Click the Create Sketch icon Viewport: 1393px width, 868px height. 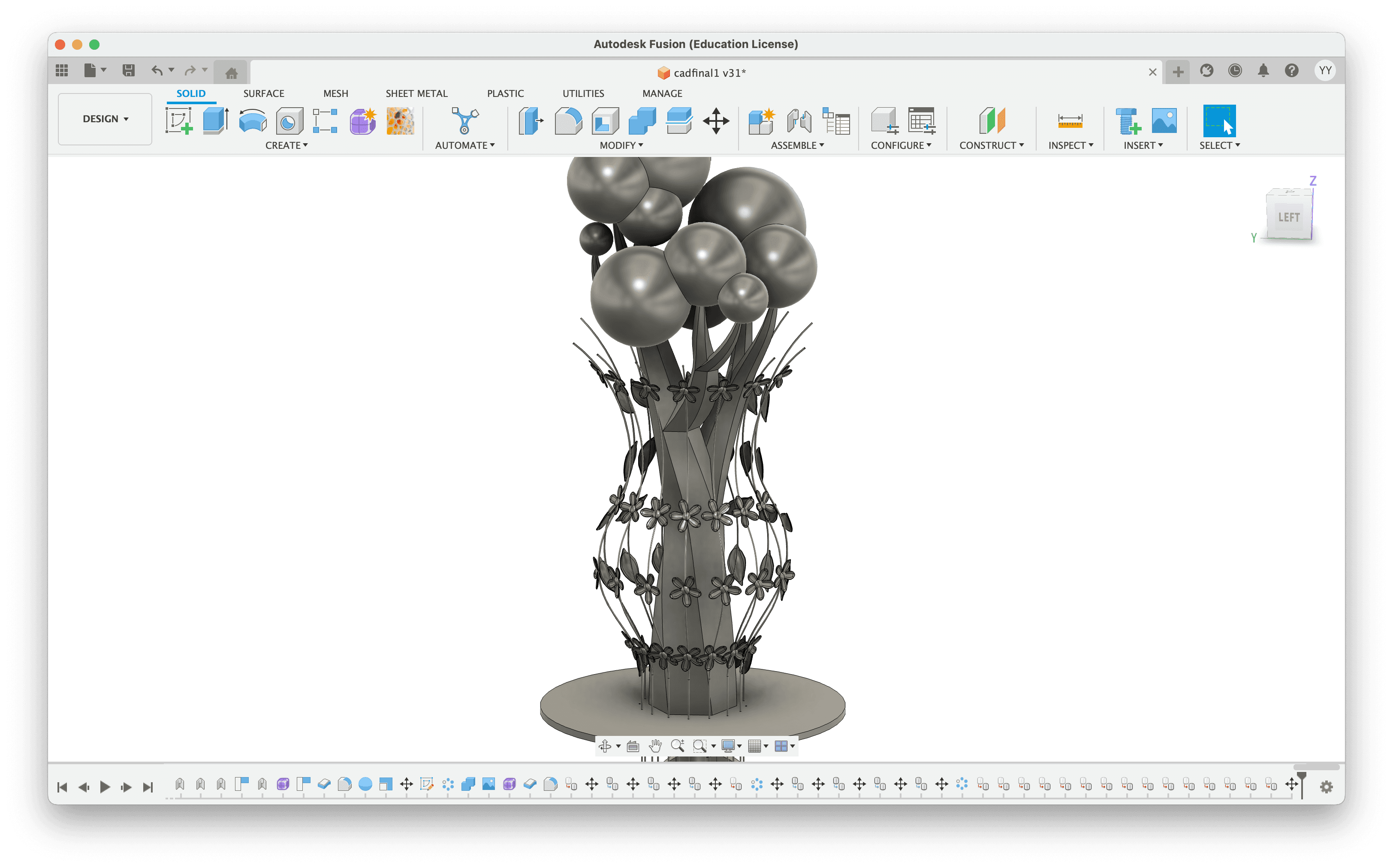(178, 121)
